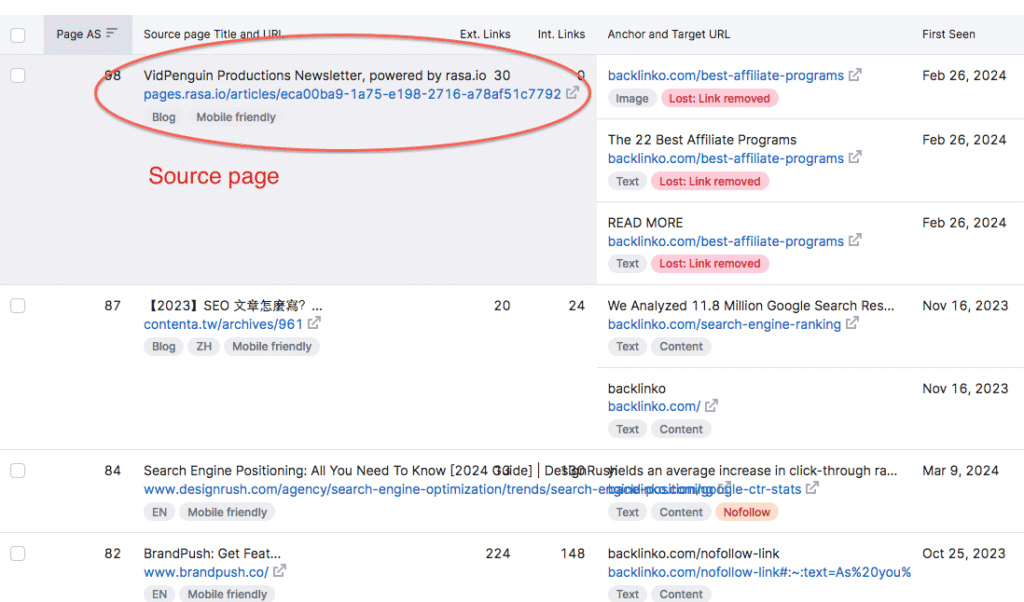The image size is (1024, 602).
Task: Sort table by First Seen column
Action: (948, 34)
